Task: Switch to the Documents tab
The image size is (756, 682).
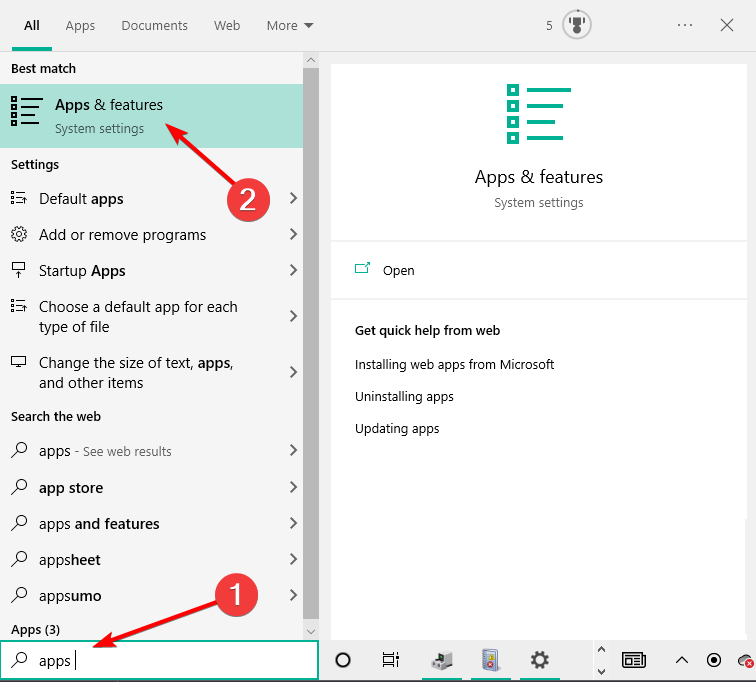Action: coord(154,25)
